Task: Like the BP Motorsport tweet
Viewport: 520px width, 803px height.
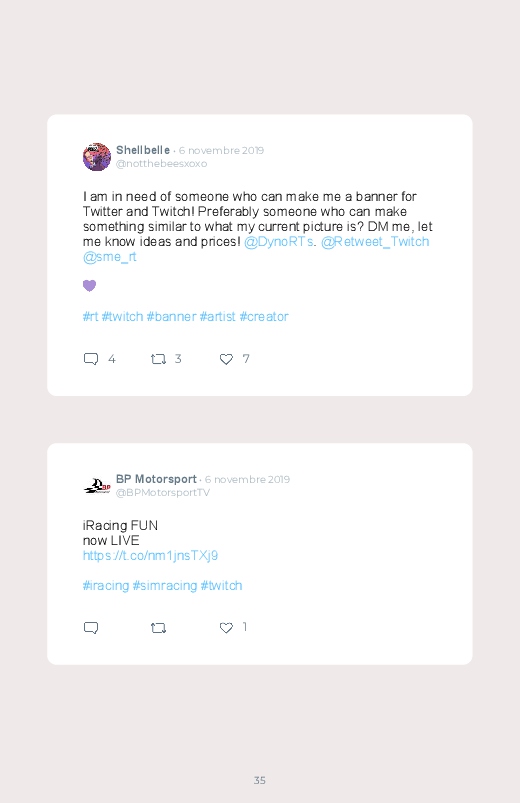Action: click(226, 627)
